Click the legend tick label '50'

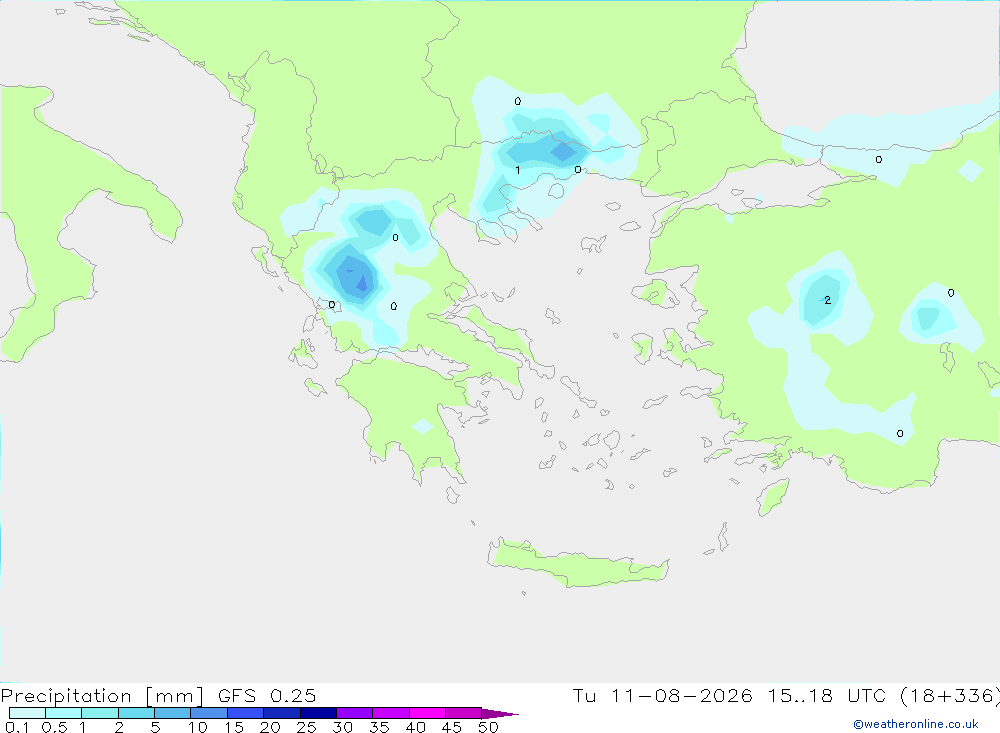tap(488, 727)
